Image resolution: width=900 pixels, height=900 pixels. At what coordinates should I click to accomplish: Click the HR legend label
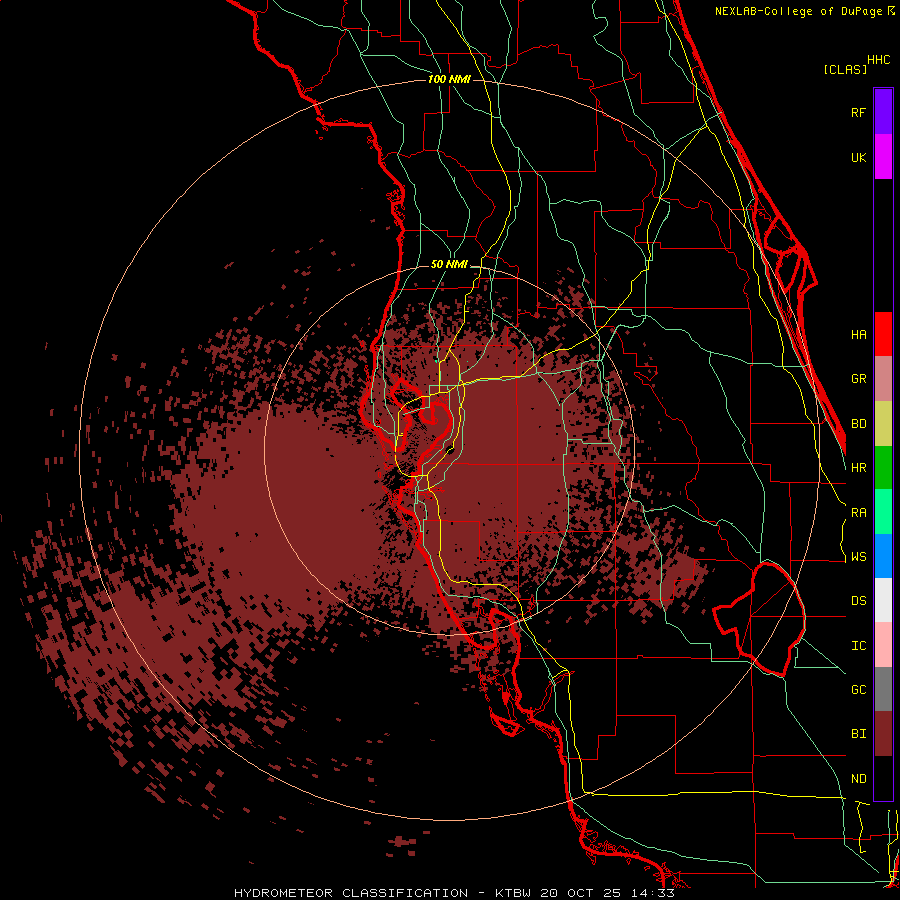pyautogui.click(x=859, y=468)
